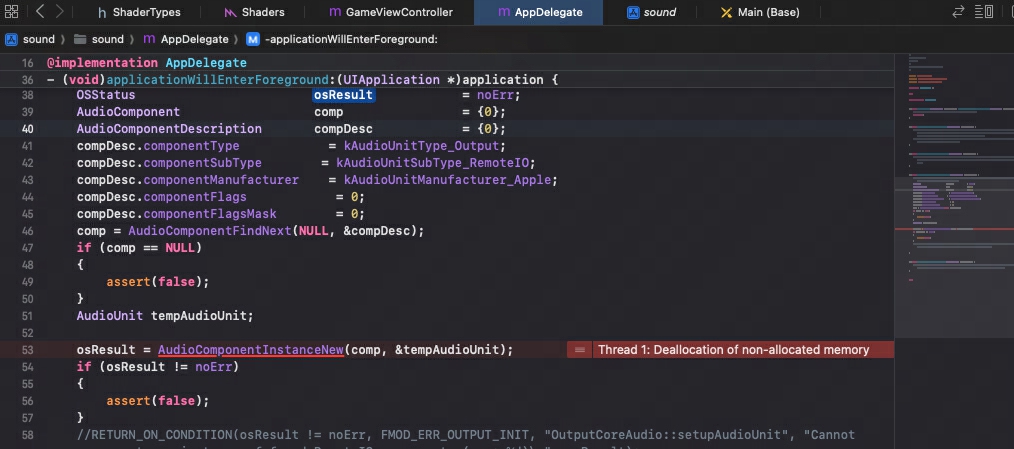Click the Deallocation of non-allocated memory error
The width and height of the screenshot is (1014, 449).
(x=732, y=350)
